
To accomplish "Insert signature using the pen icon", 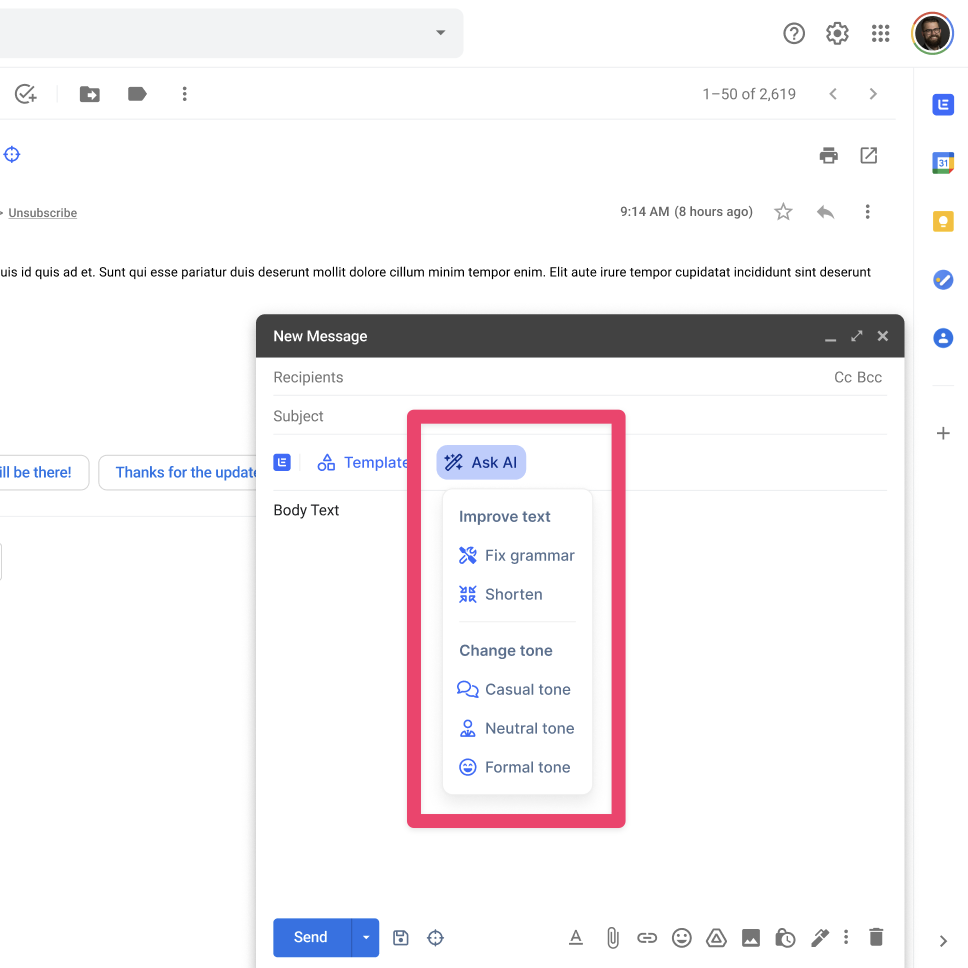I will pos(819,938).
